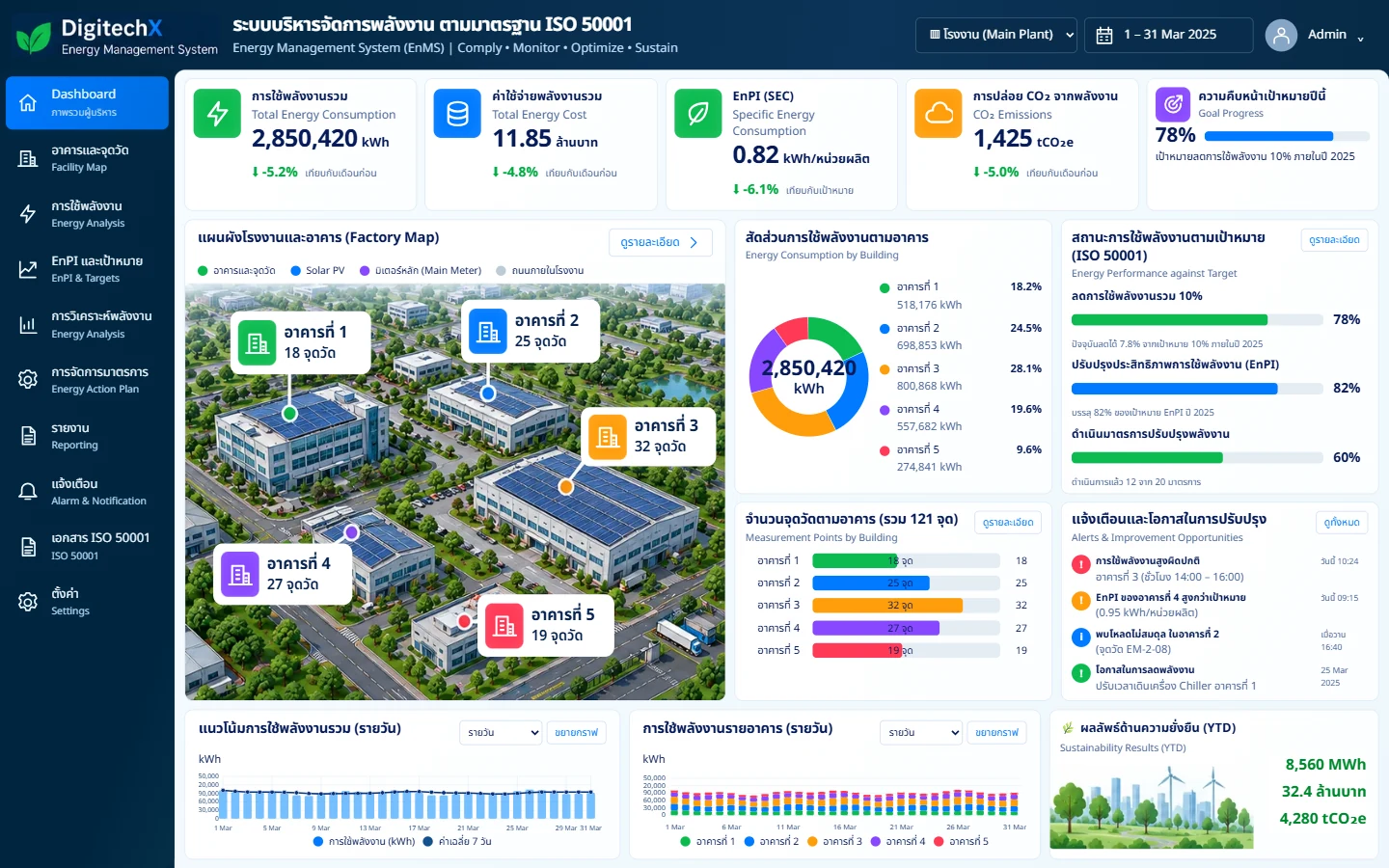Click the 82% EnPI progress bar
Image resolution: width=1389 pixels, height=868 pixels.
1196,389
